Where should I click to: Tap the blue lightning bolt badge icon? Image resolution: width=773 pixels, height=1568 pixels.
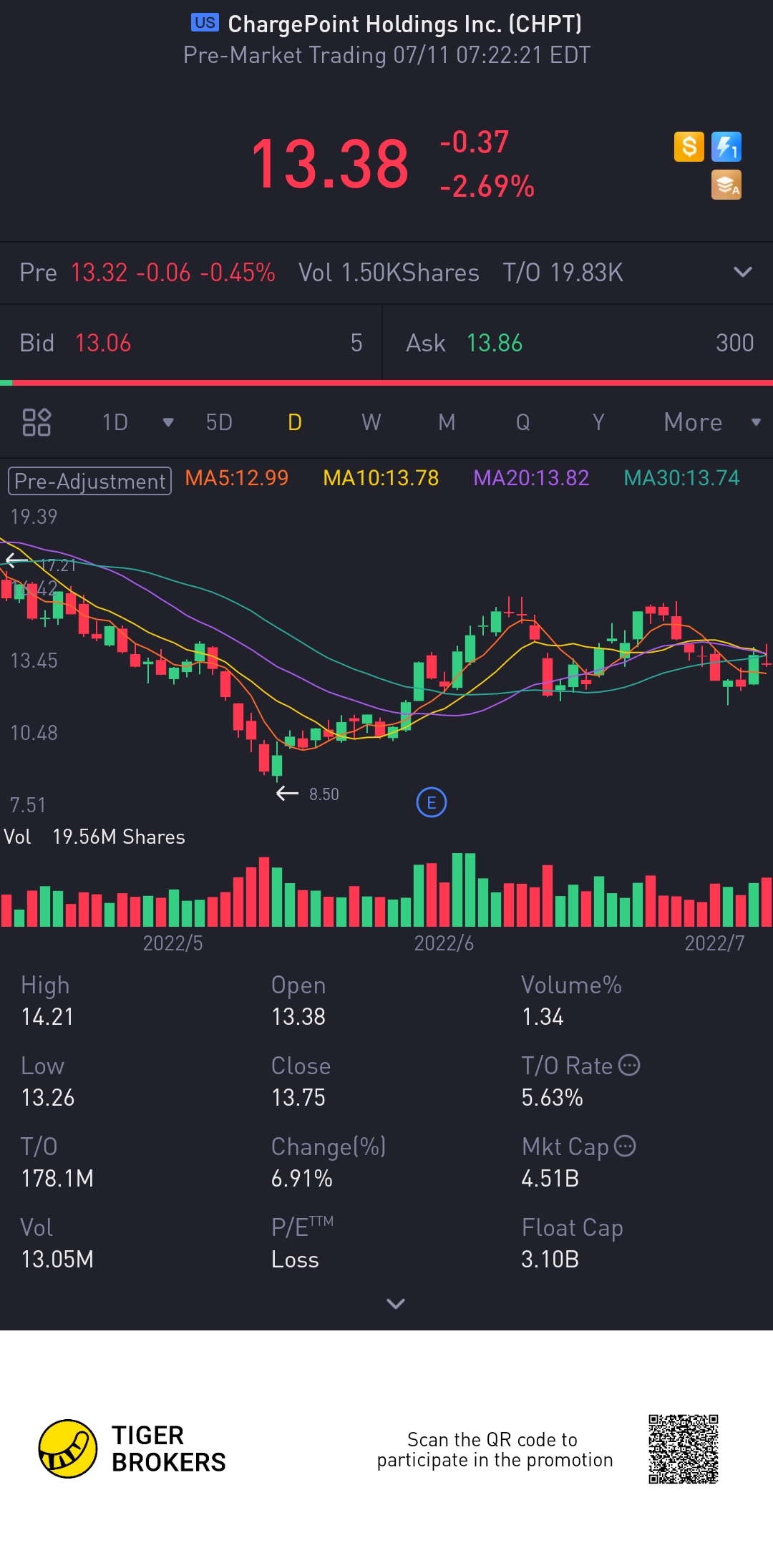click(x=726, y=147)
